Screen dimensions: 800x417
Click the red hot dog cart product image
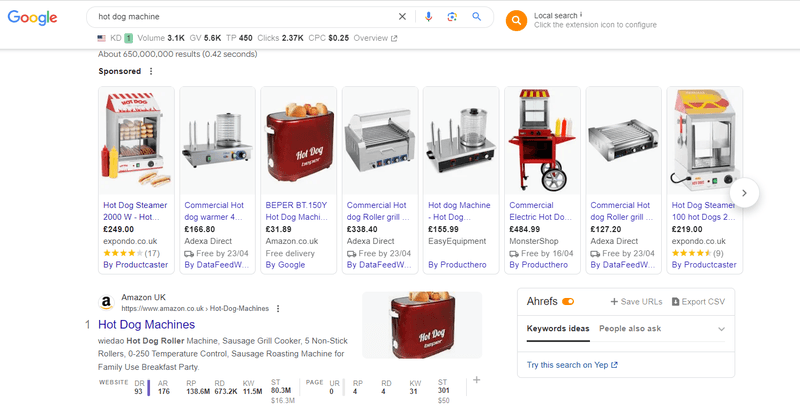(x=542, y=140)
